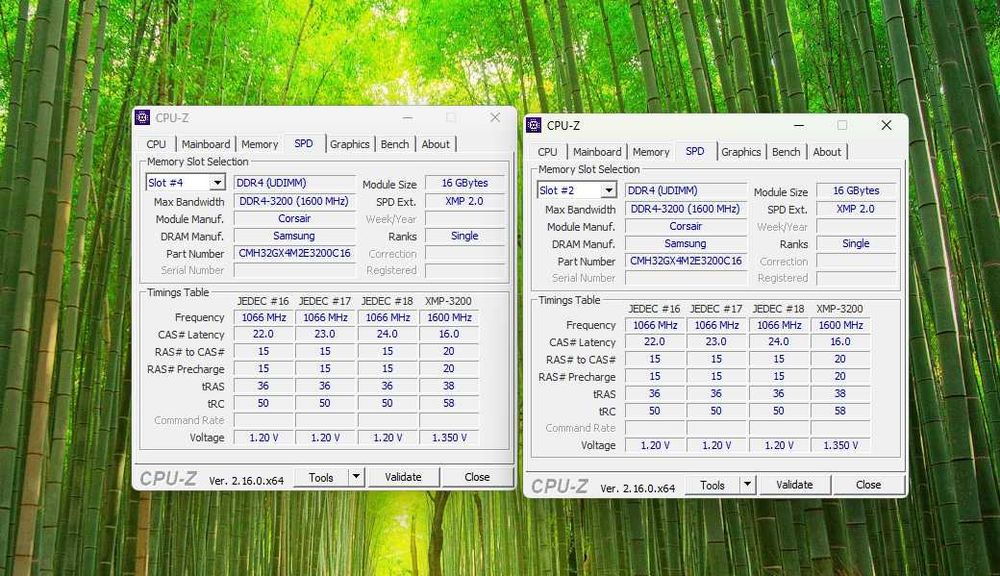Click 1600 MHz frequency cell in left window

[x=449, y=317]
